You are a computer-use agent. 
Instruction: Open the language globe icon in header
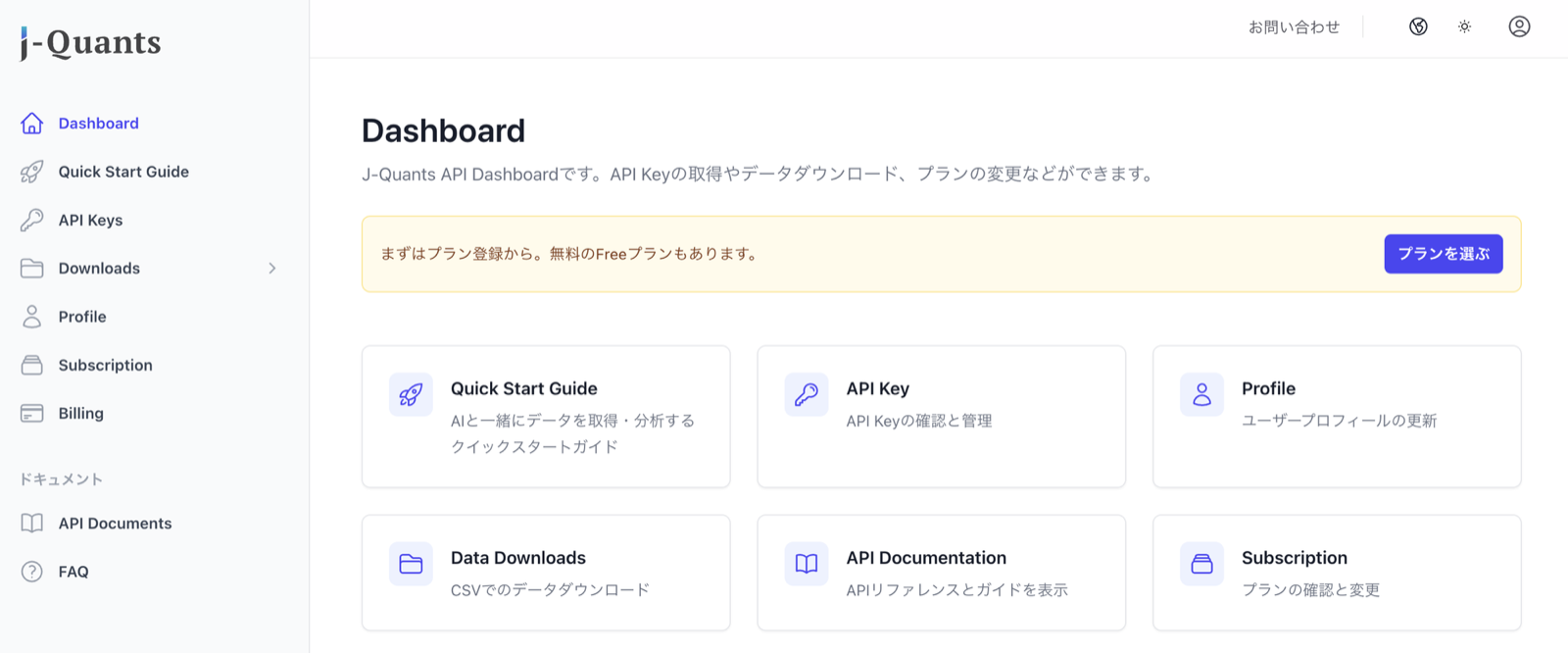(x=1418, y=26)
